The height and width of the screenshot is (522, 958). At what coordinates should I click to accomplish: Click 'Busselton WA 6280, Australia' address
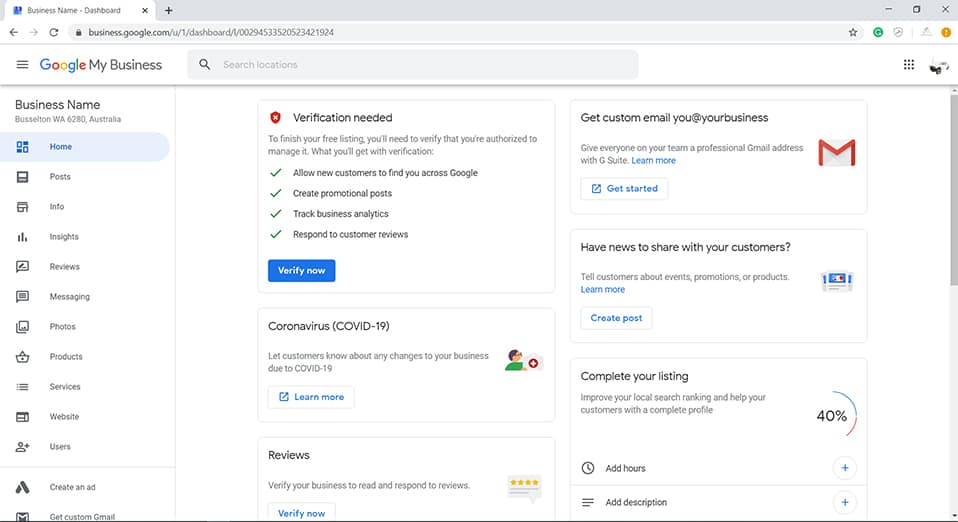tap(68, 119)
